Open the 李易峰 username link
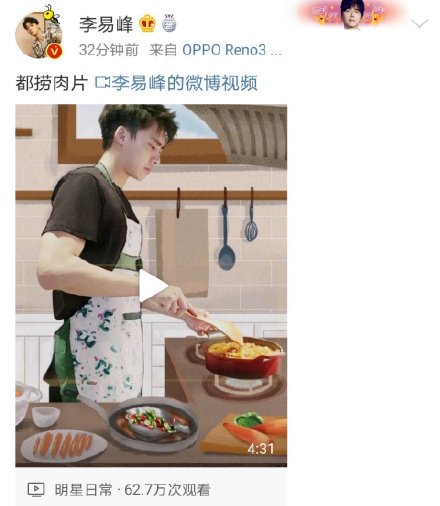 106,24
